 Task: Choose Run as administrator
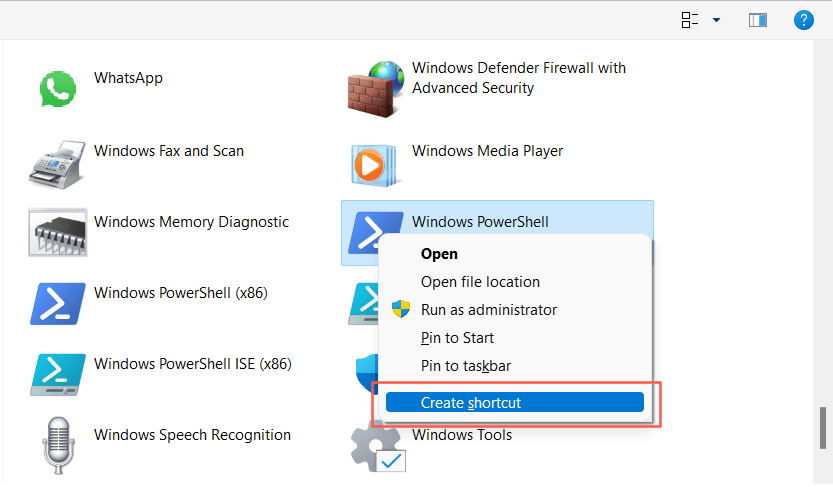click(489, 310)
